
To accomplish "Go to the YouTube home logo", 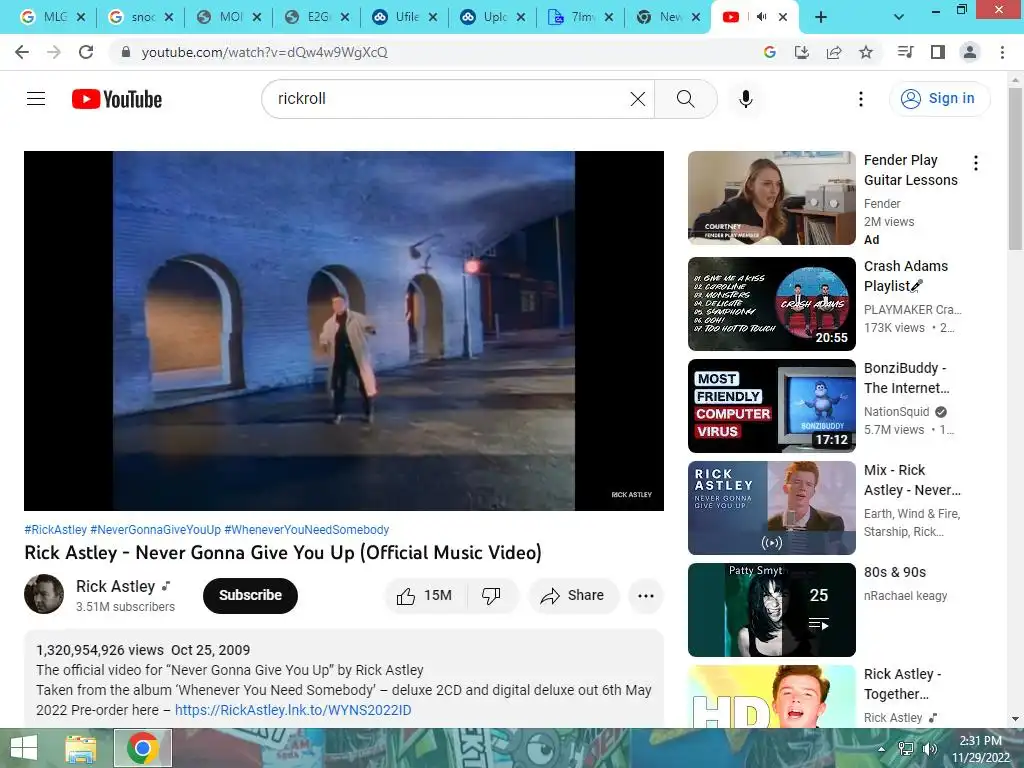I will (117, 99).
